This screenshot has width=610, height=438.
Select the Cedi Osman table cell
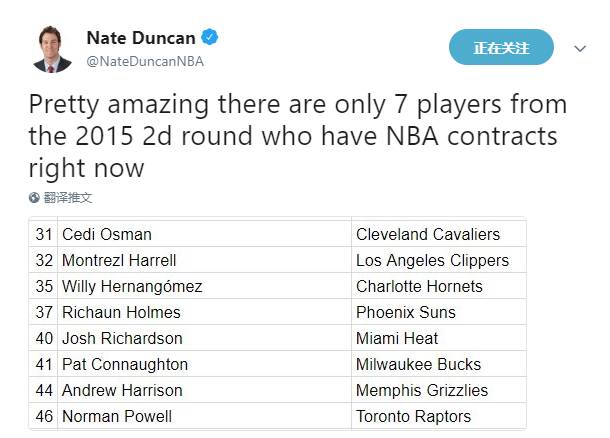(x=107, y=234)
